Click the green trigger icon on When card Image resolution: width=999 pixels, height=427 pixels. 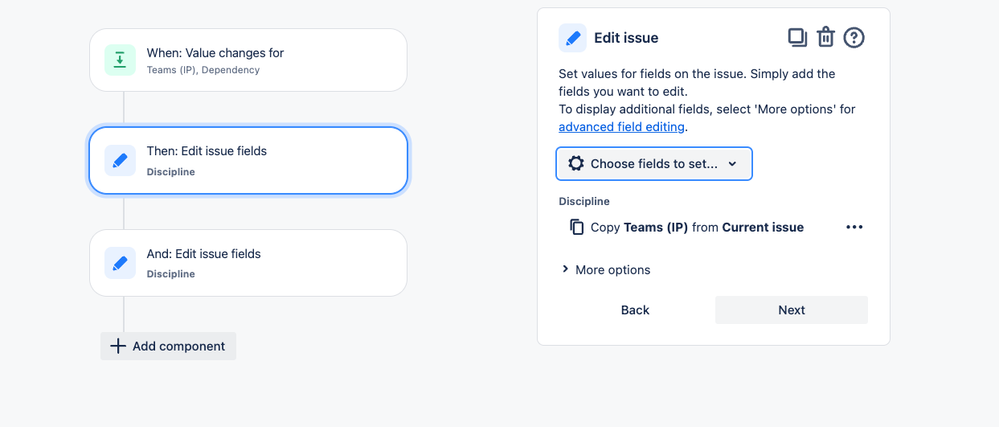point(120,60)
